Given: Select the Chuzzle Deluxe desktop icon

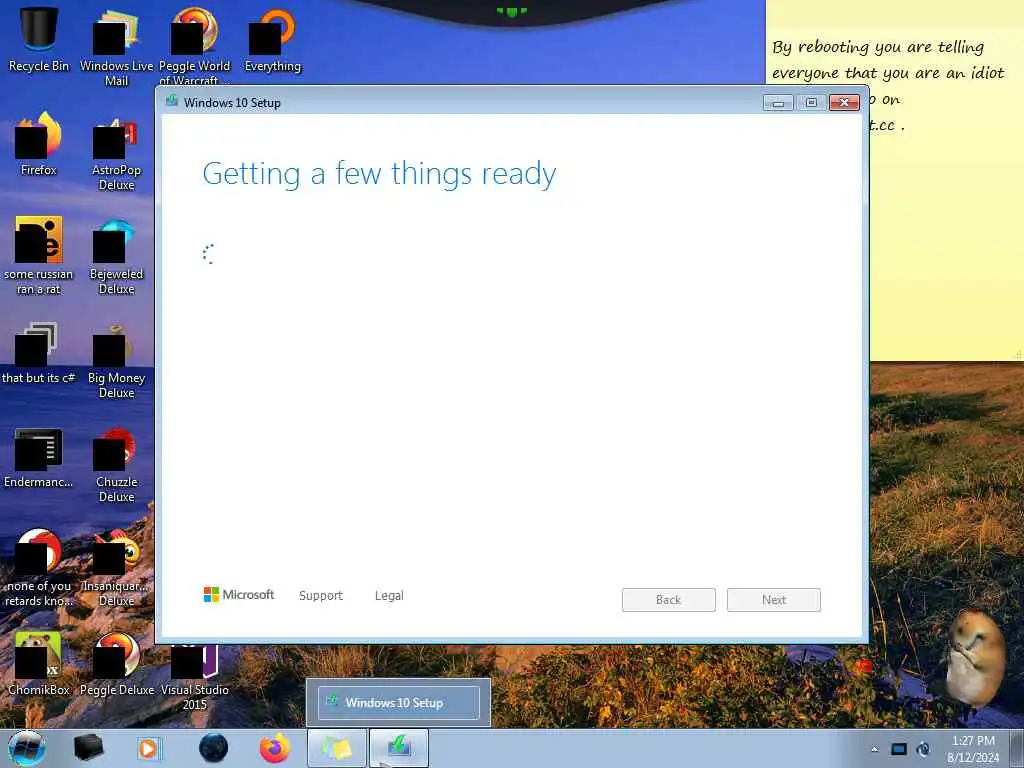Looking at the screenshot, I should click(x=116, y=464).
